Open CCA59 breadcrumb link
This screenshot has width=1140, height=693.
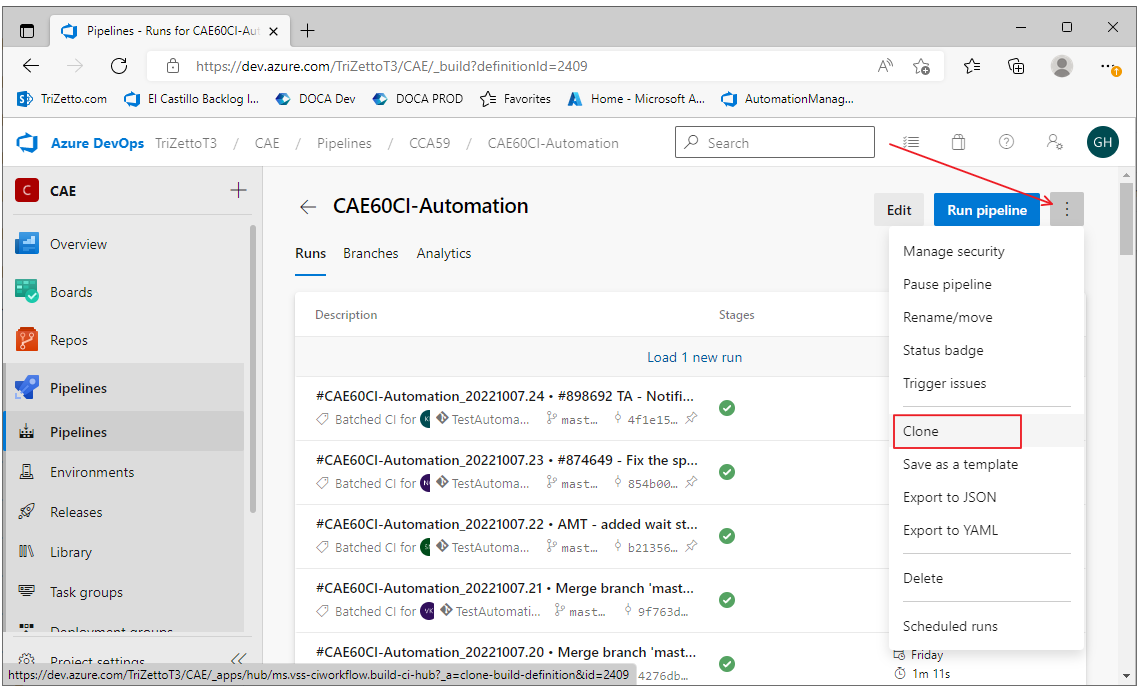(x=430, y=143)
